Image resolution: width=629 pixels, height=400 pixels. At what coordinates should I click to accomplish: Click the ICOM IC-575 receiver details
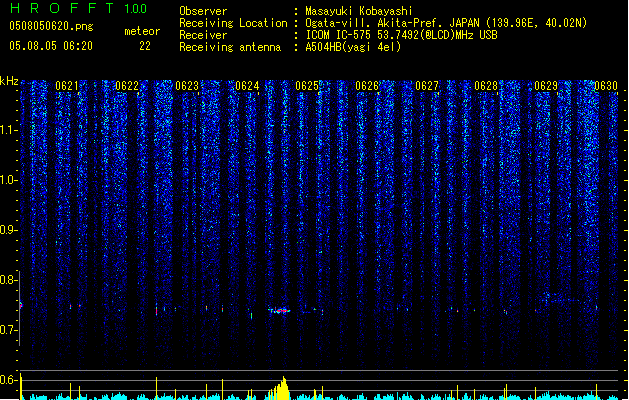402,35
